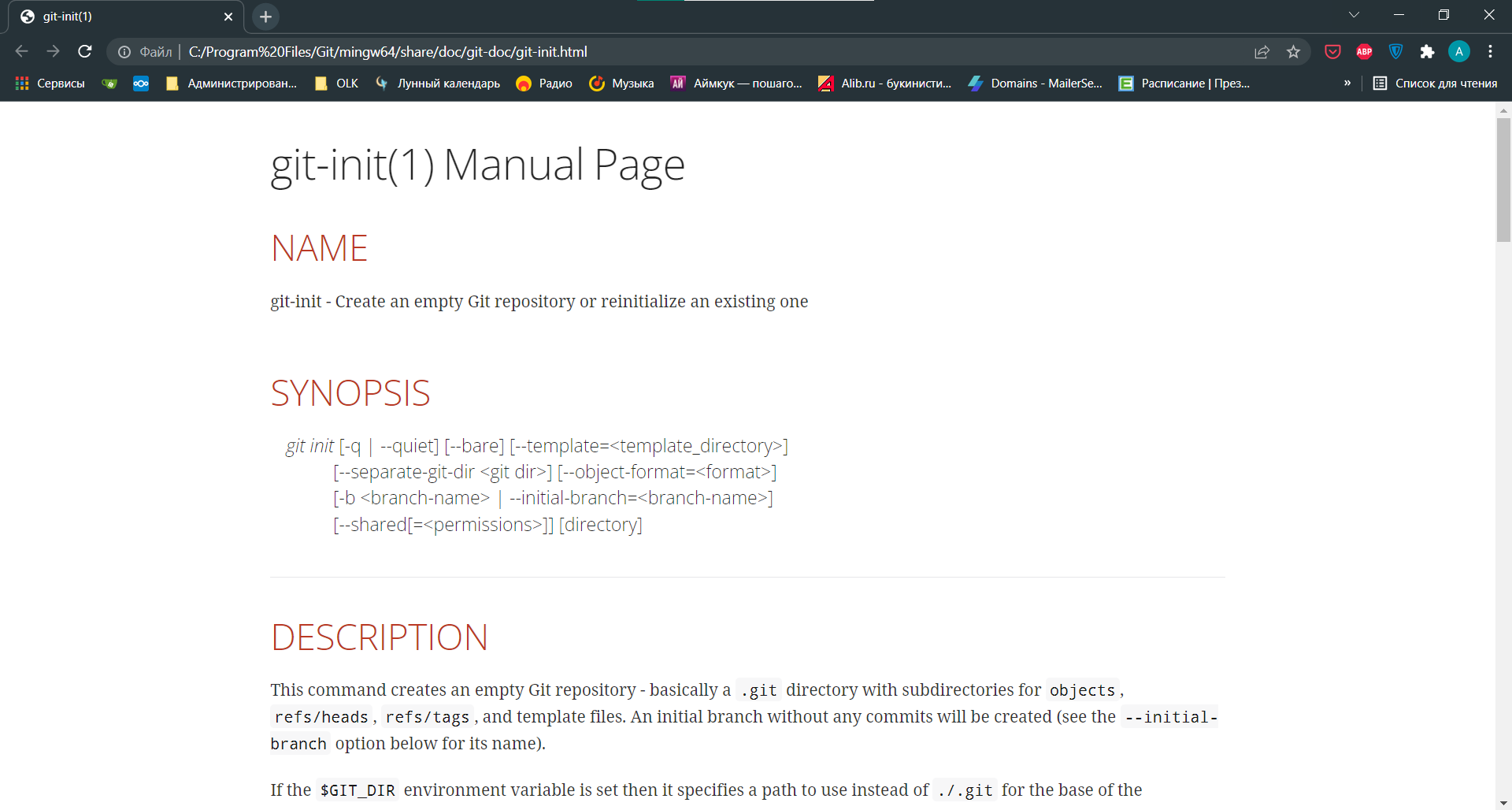This screenshot has width=1512, height=810.
Task: Open Сервисы apps bookmark
Action: 50,83
